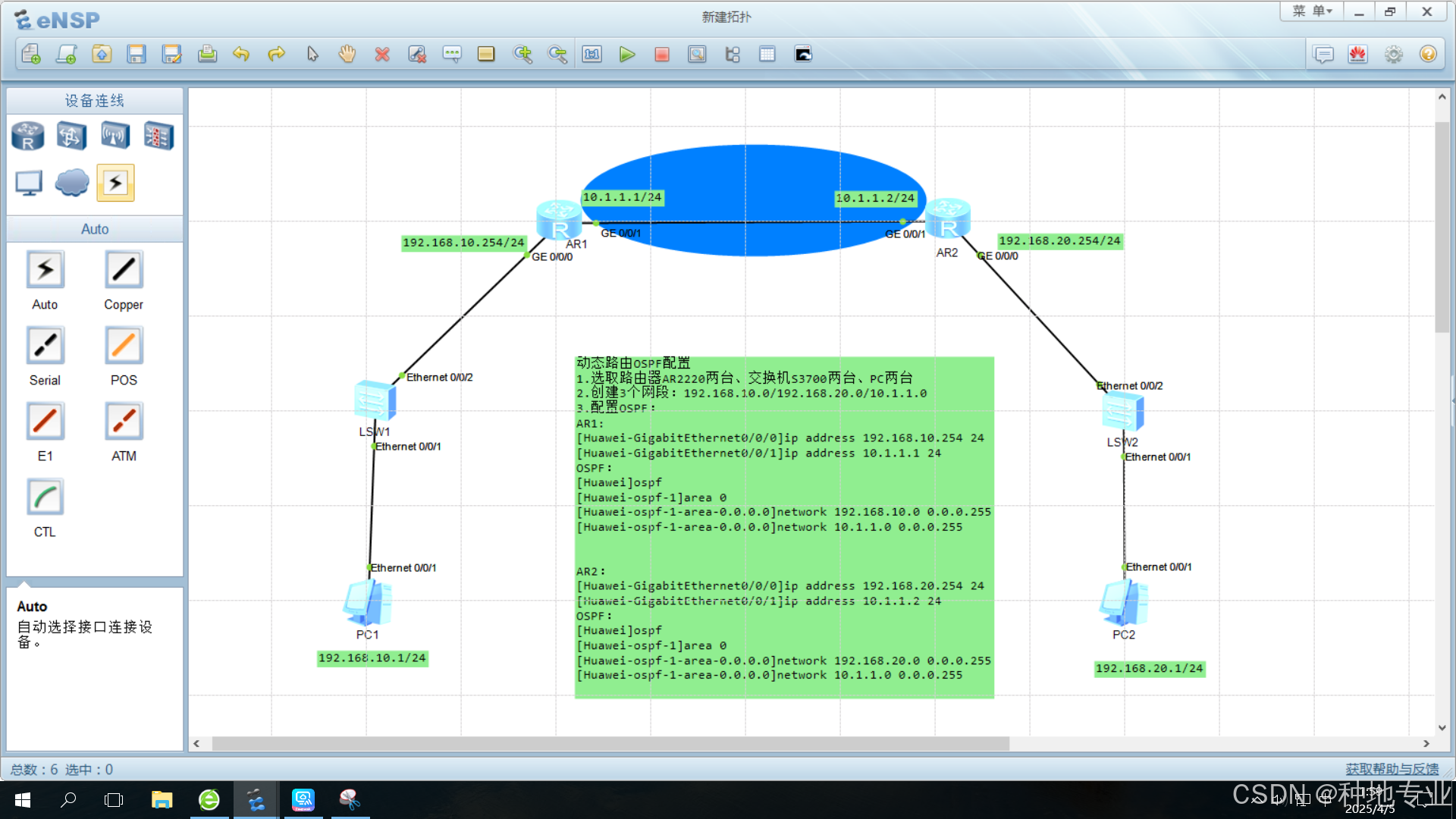The image size is (1456, 819).
Task: Click the Start all devices play icon
Action: click(626, 55)
